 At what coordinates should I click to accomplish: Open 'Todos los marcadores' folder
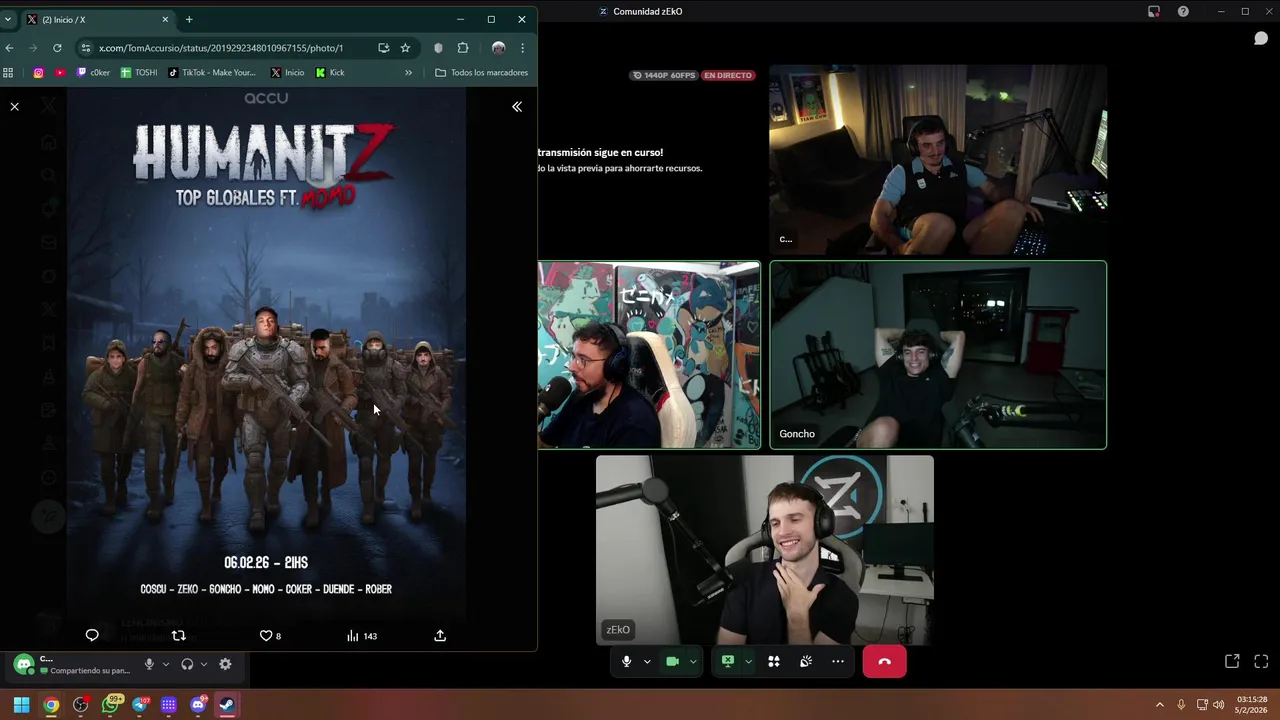(482, 72)
